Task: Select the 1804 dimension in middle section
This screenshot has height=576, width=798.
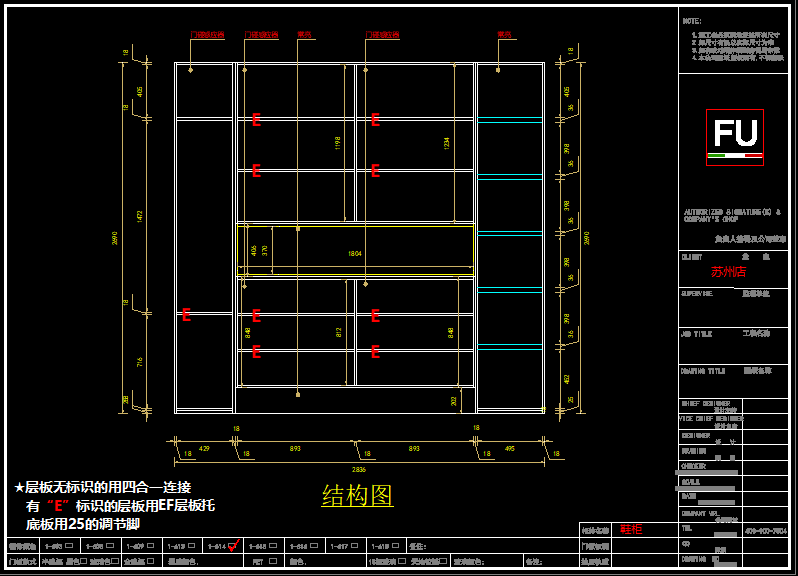Action: (x=354, y=254)
